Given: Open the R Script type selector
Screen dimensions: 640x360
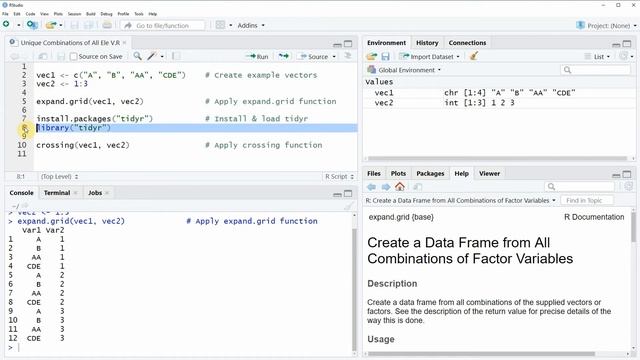Looking at the screenshot, I should (339, 176).
